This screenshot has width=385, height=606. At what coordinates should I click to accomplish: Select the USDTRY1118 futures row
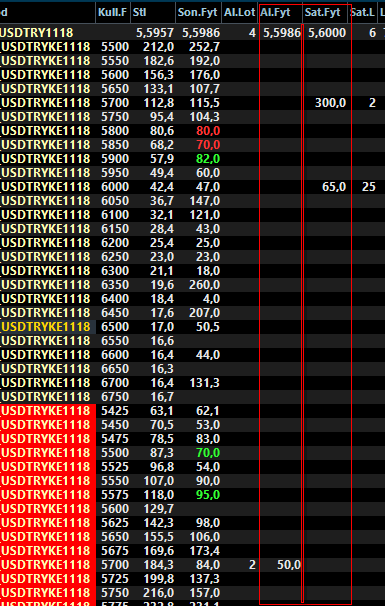192,33
